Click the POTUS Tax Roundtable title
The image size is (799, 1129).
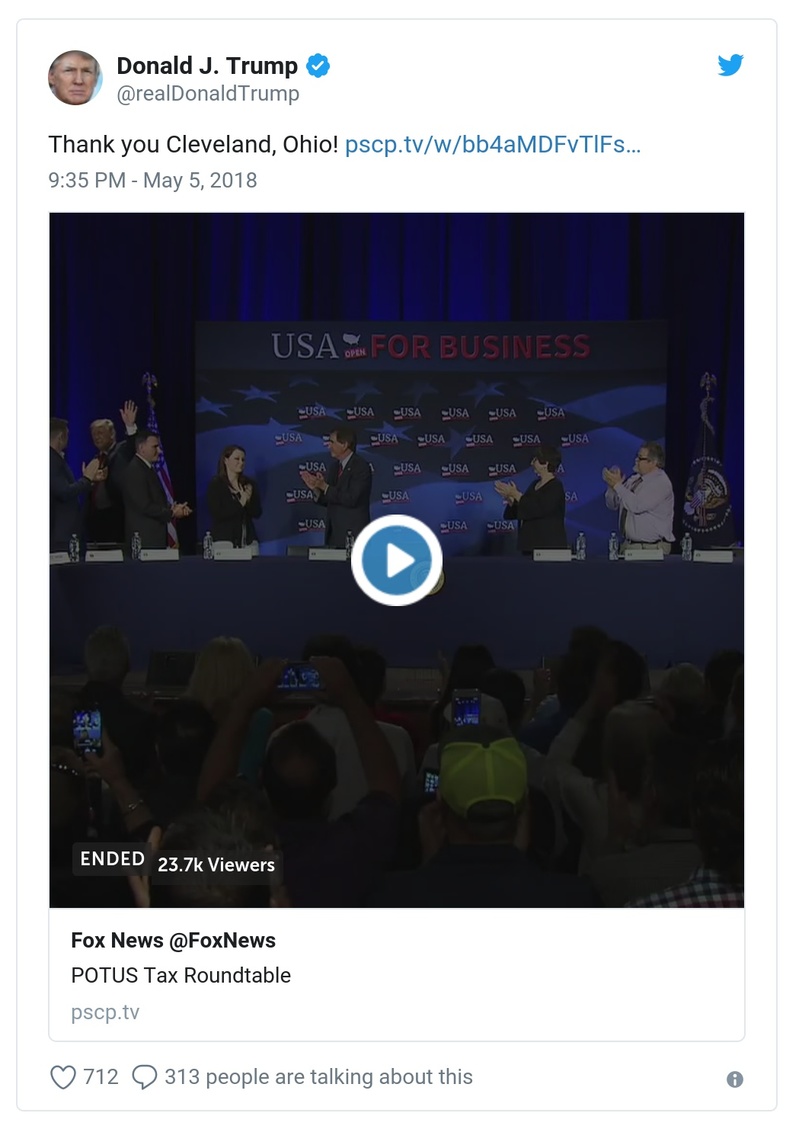(x=182, y=975)
